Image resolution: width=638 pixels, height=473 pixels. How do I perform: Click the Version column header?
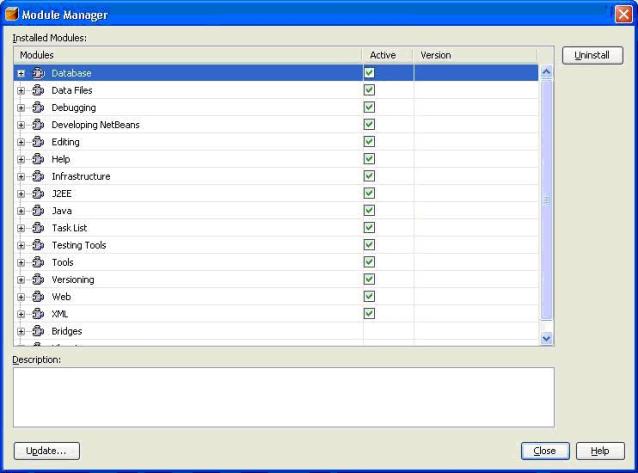tap(474, 55)
